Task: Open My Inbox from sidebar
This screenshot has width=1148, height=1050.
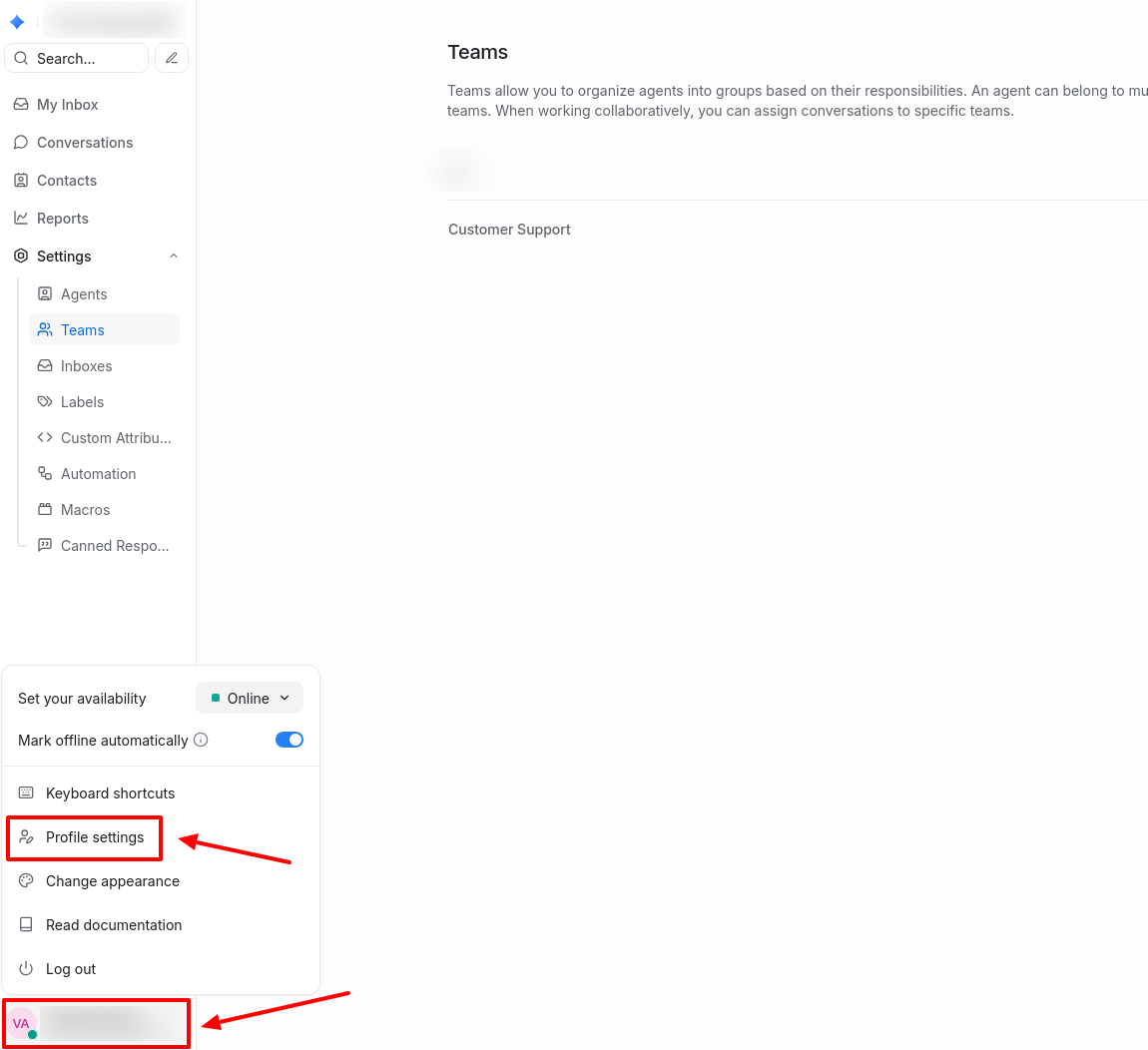Action: [x=67, y=105]
